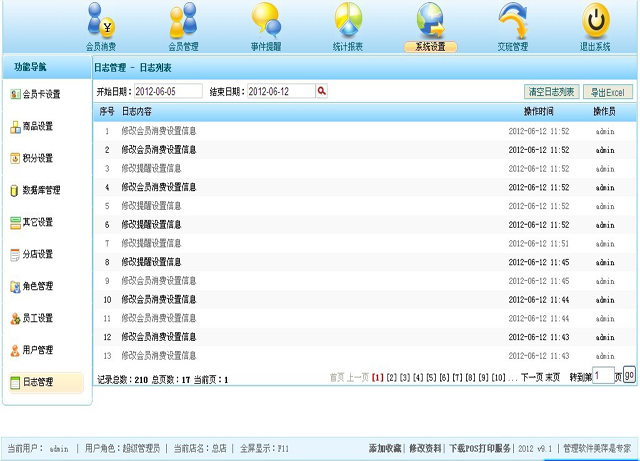Go to page 5 in pagination
Viewport: 640px width, 461px height.
point(431,378)
